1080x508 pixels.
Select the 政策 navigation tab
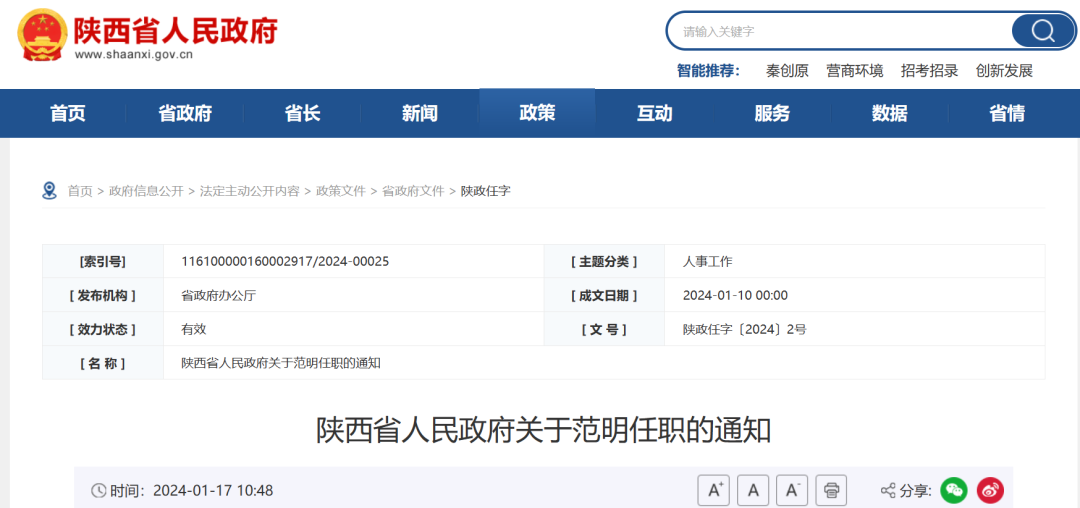[537, 113]
